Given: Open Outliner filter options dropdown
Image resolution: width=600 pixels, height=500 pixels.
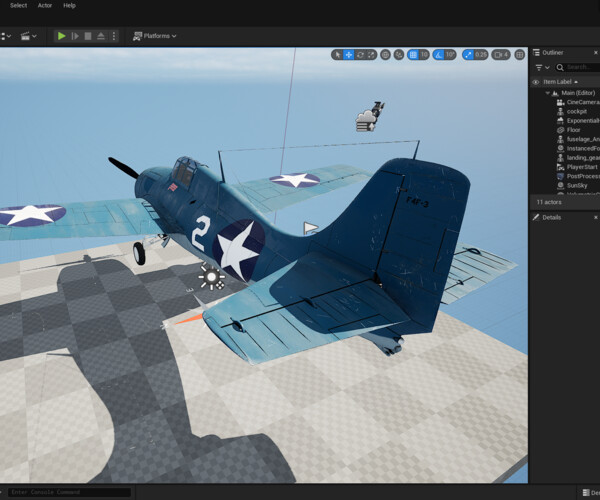Looking at the screenshot, I should click(x=542, y=67).
